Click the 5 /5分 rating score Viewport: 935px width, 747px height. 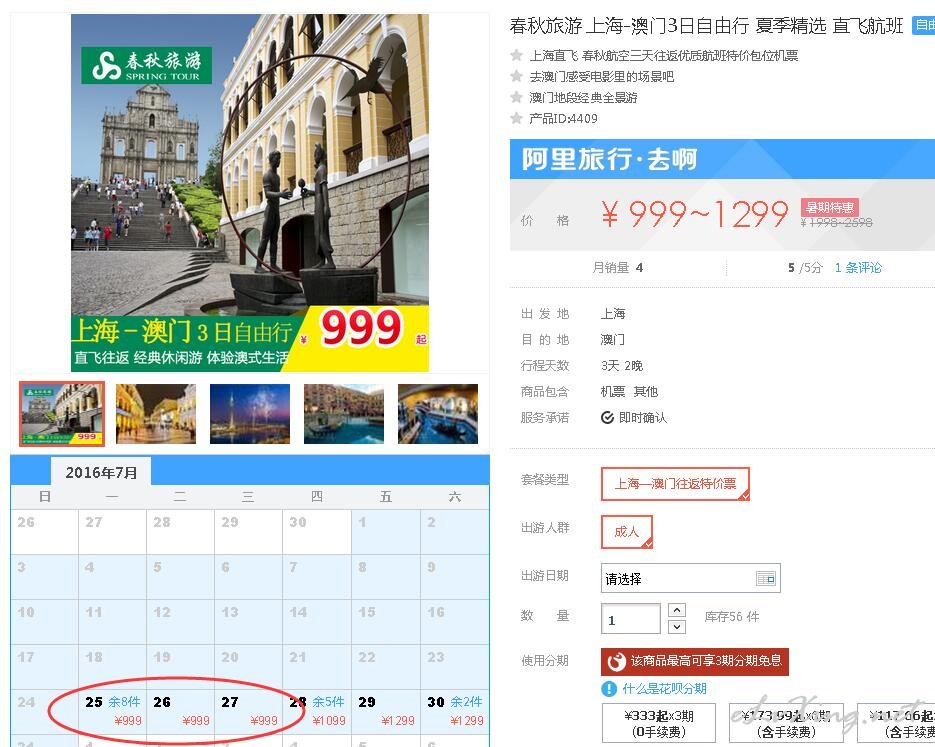804,268
